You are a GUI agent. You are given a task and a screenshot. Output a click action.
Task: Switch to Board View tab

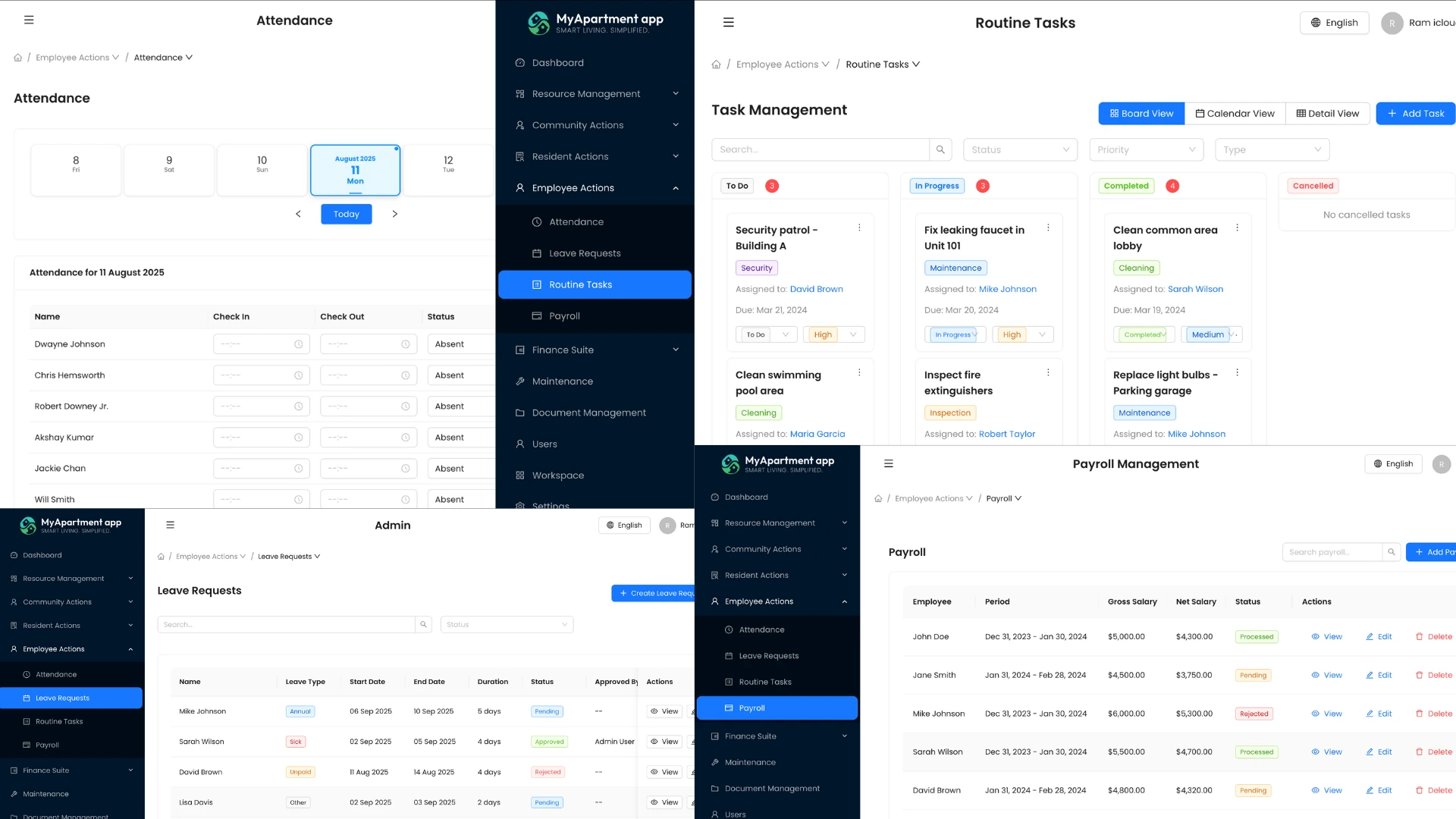tap(1141, 114)
